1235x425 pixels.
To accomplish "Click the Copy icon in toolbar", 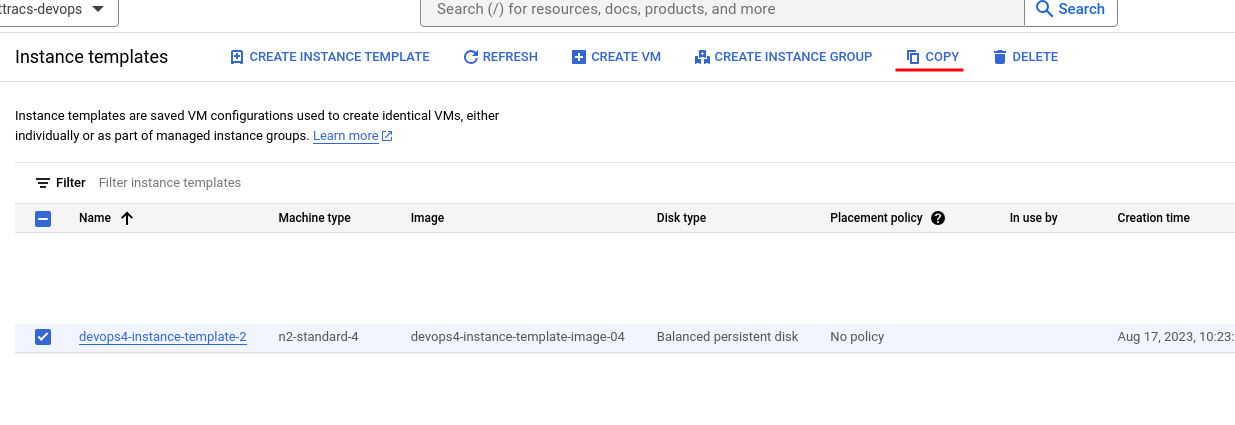I will [913, 57].
